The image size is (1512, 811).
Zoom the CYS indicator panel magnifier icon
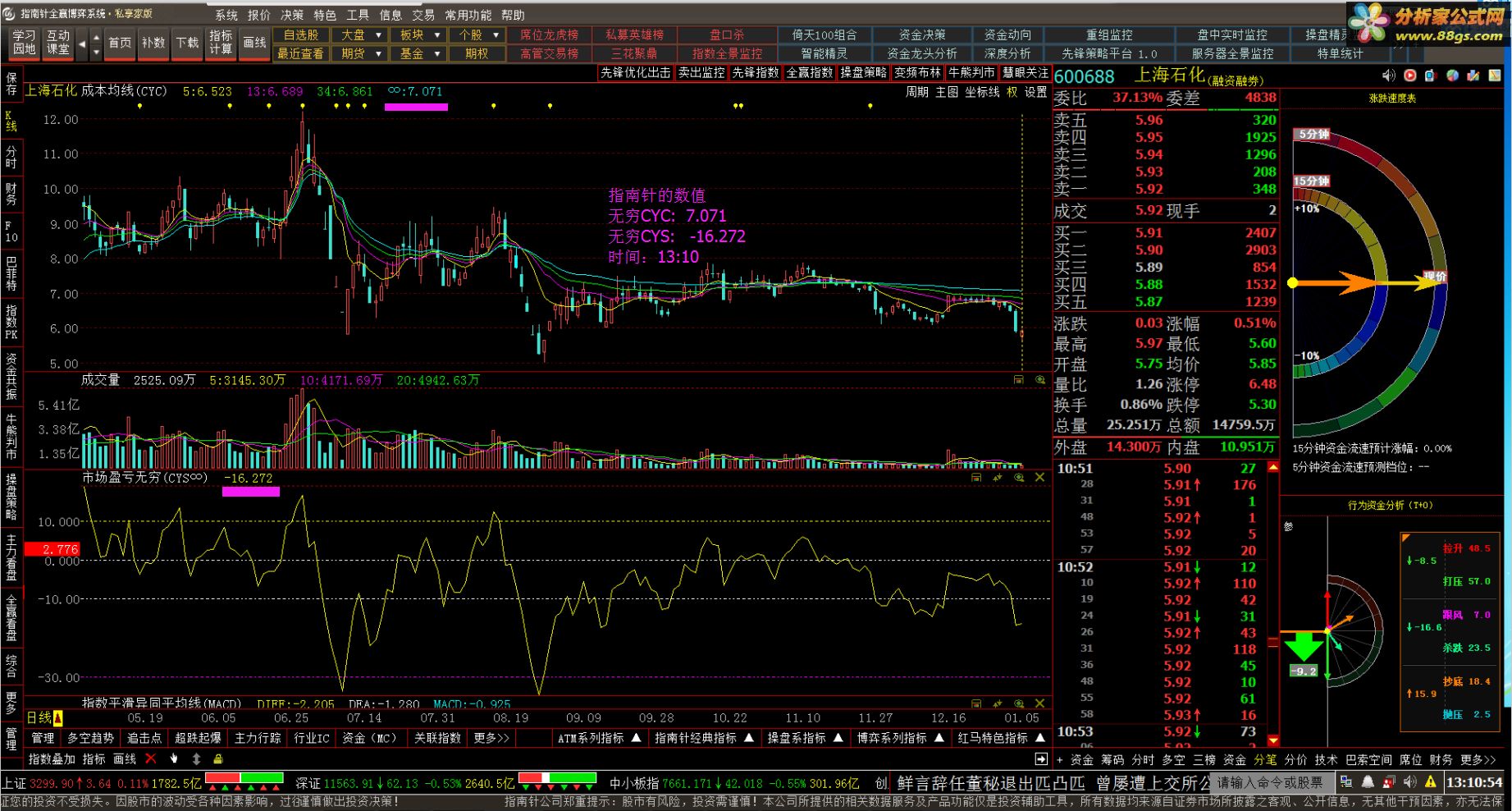click(x=1019, y=477)
